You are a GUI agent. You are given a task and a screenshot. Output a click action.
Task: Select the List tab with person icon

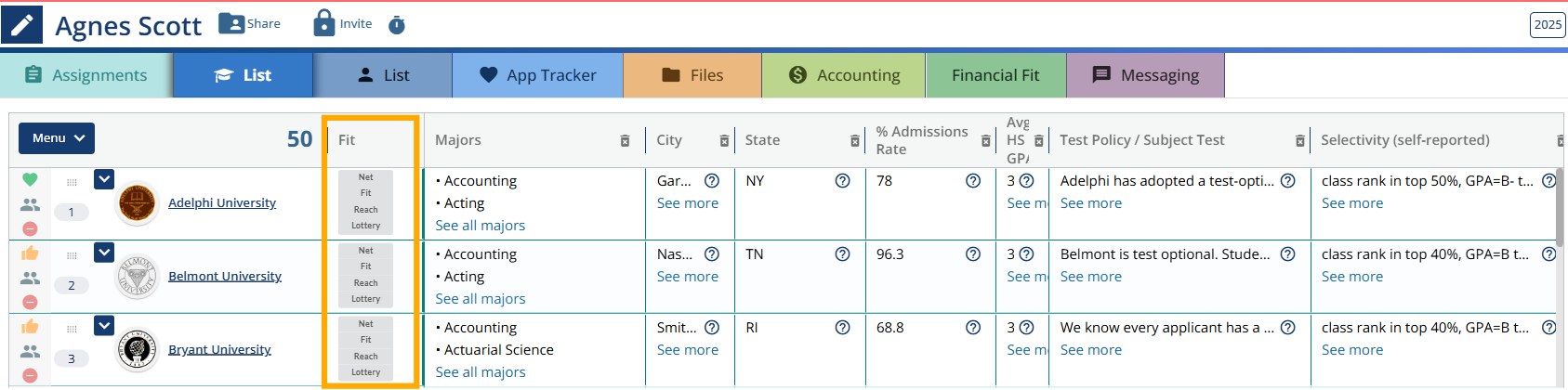pyautogui.click(x=383, y=75)
